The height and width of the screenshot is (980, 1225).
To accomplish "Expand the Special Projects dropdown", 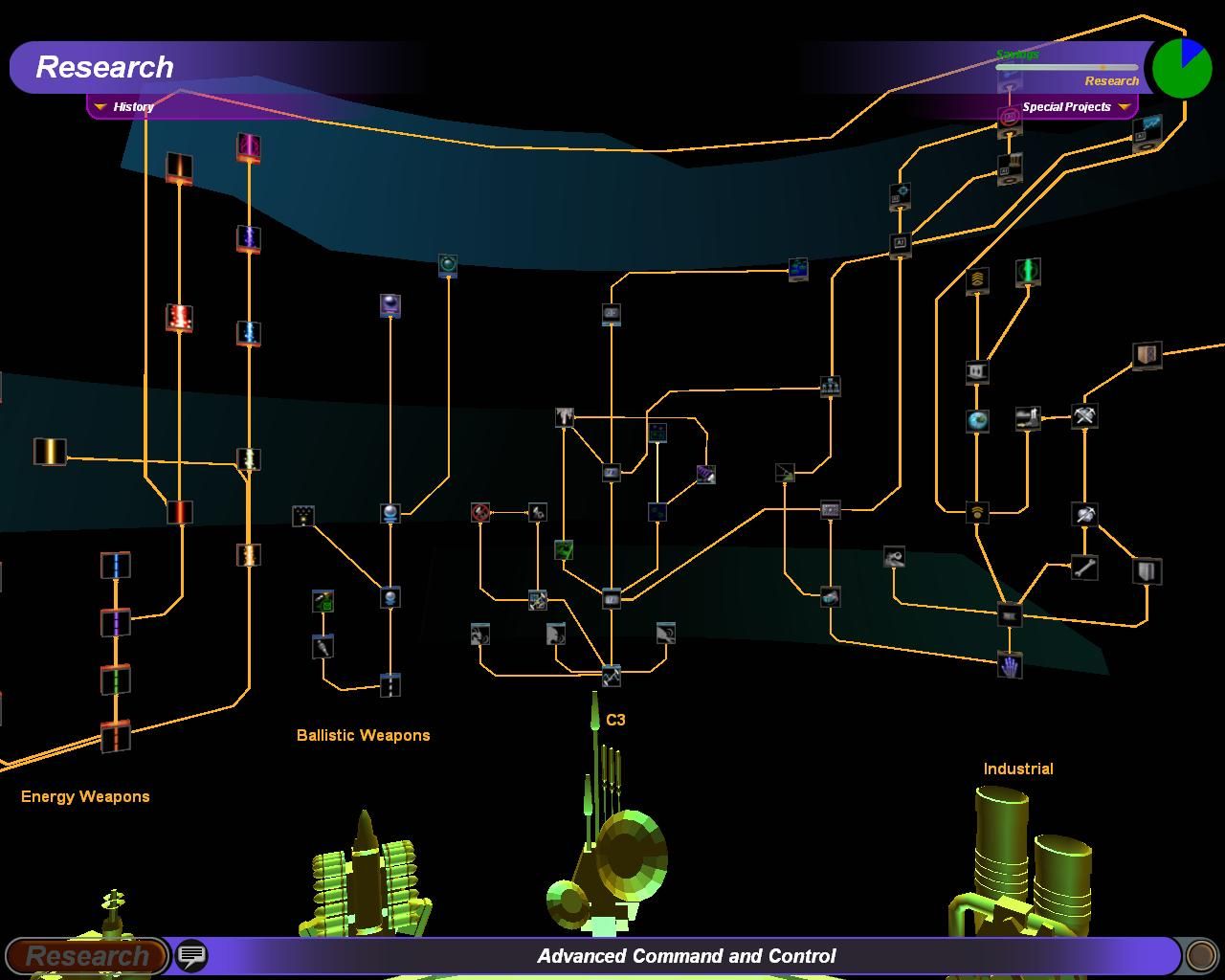I will [x=1076, y=106].
